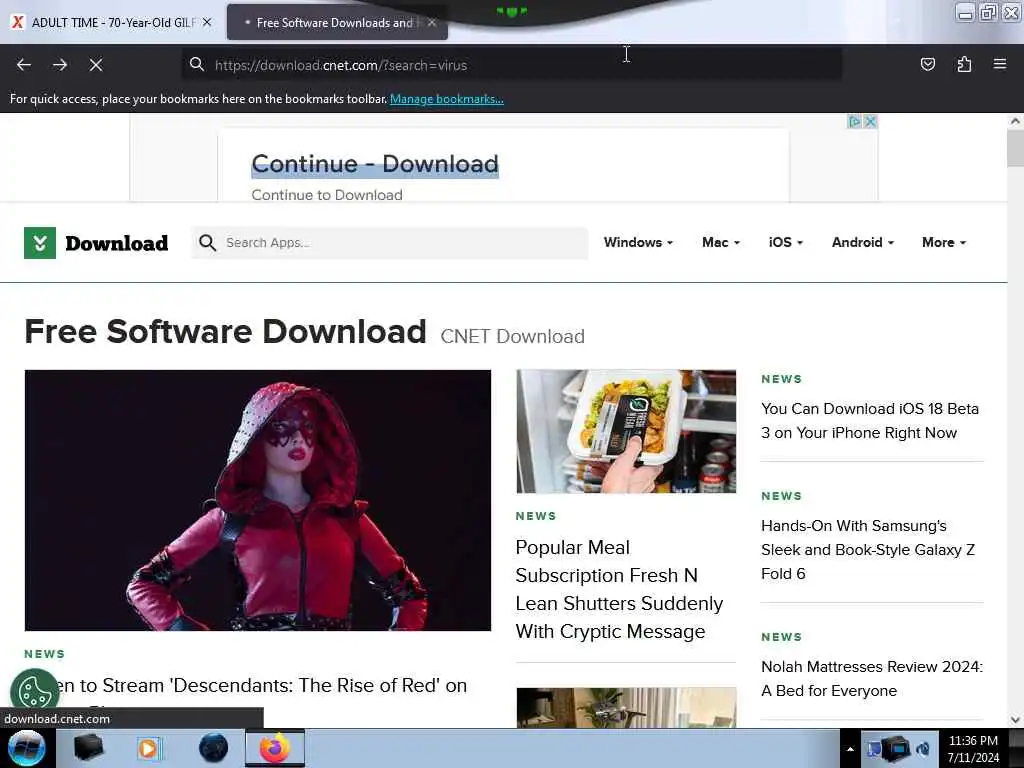This screenshot has height=768, width=1024.
Task: Open Samsung Galaxy Z Fold 6 article
Action: (x=867, y=550)
